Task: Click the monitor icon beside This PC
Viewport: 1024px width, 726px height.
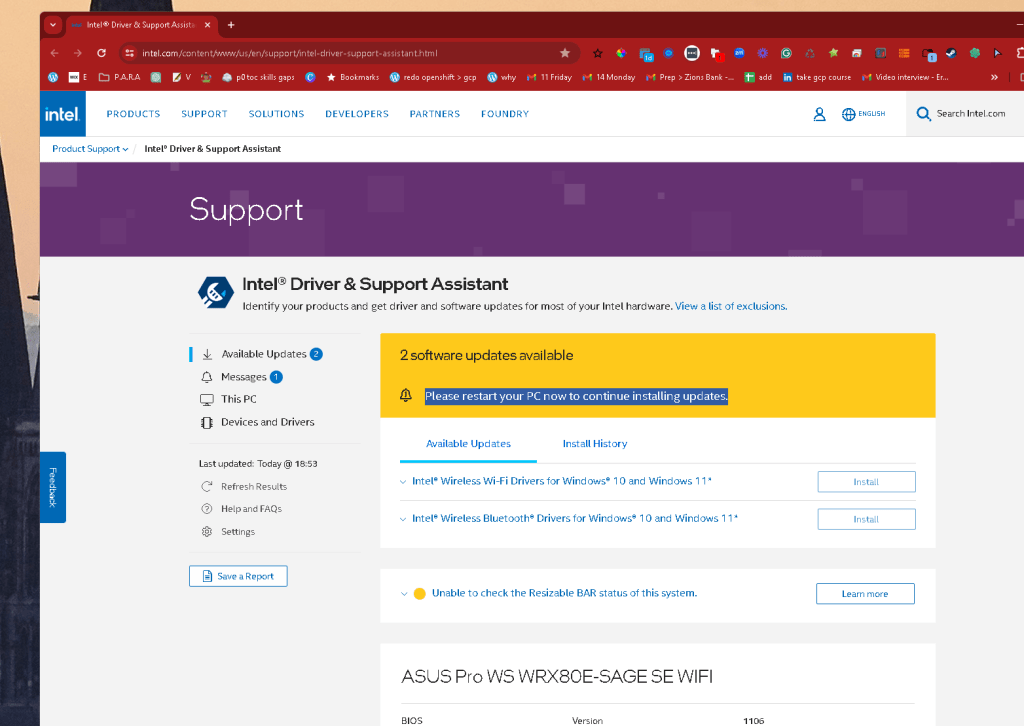Action: pyautogui.click(x=207, y=400)
